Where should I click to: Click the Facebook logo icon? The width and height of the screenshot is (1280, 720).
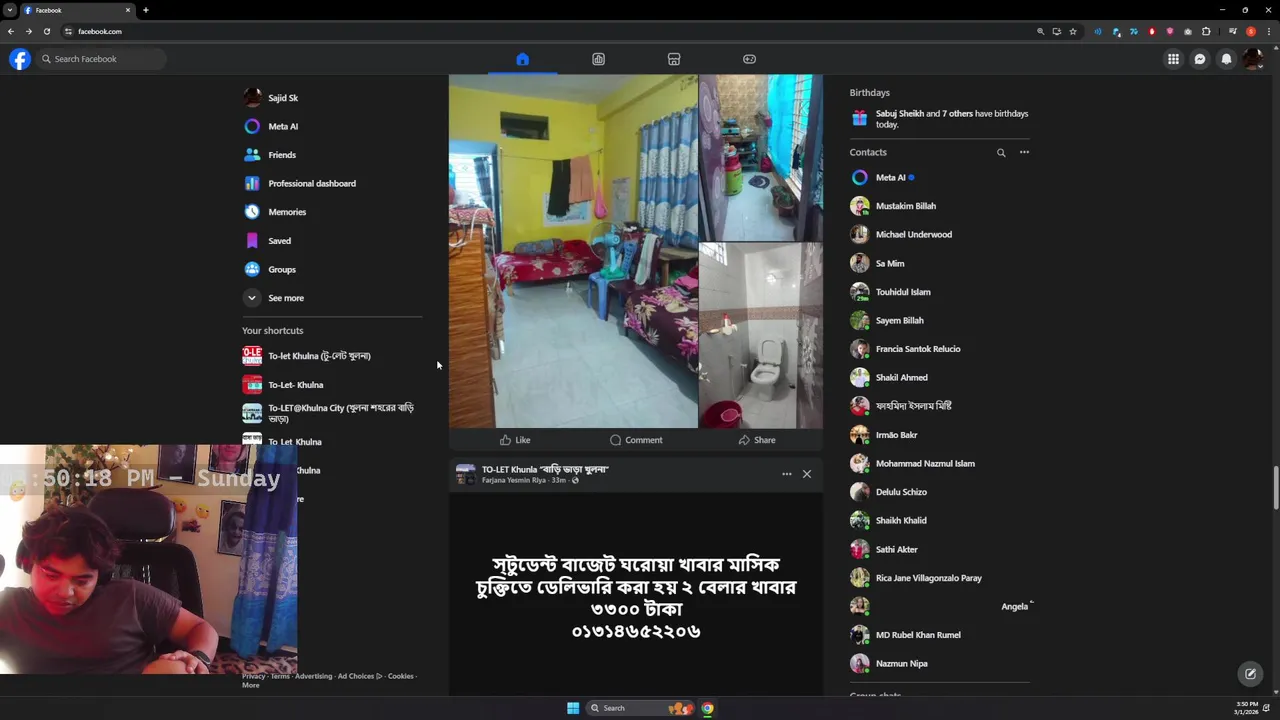(20, 59)
